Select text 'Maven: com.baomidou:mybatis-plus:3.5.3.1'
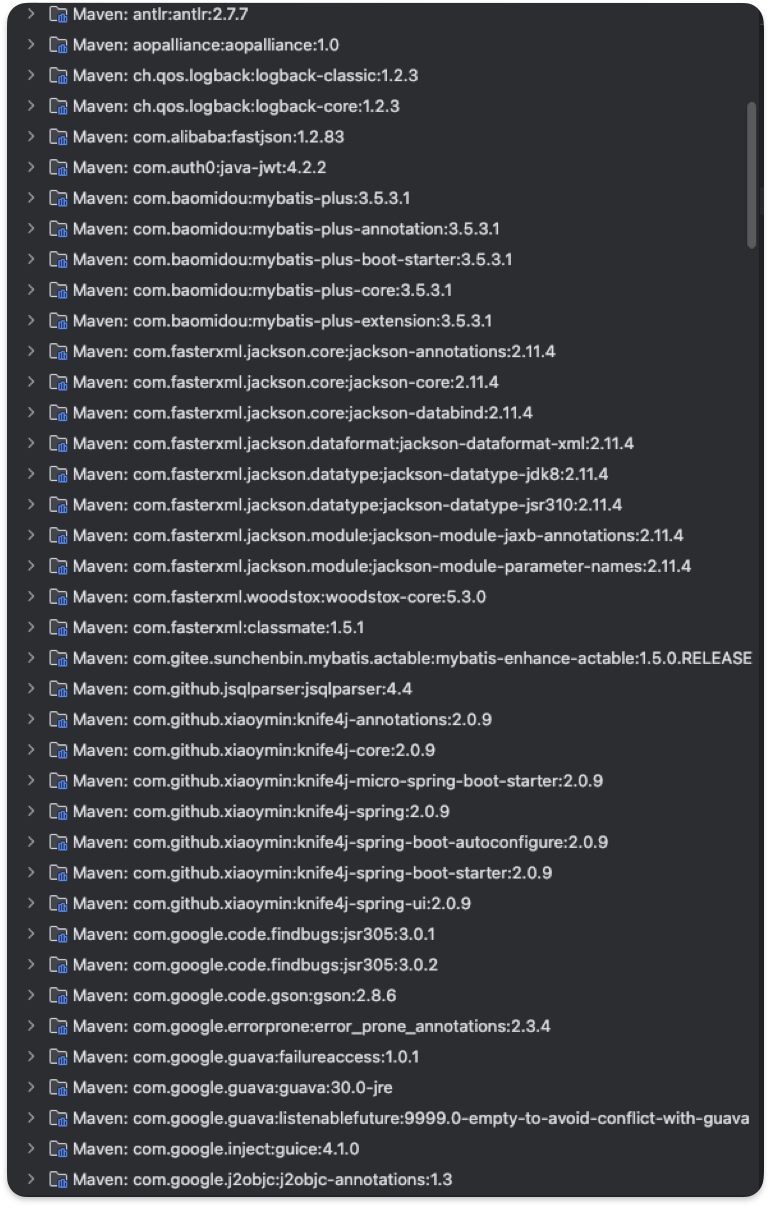Viewport: 770px width, 1208px height. [x=242, y=198]
